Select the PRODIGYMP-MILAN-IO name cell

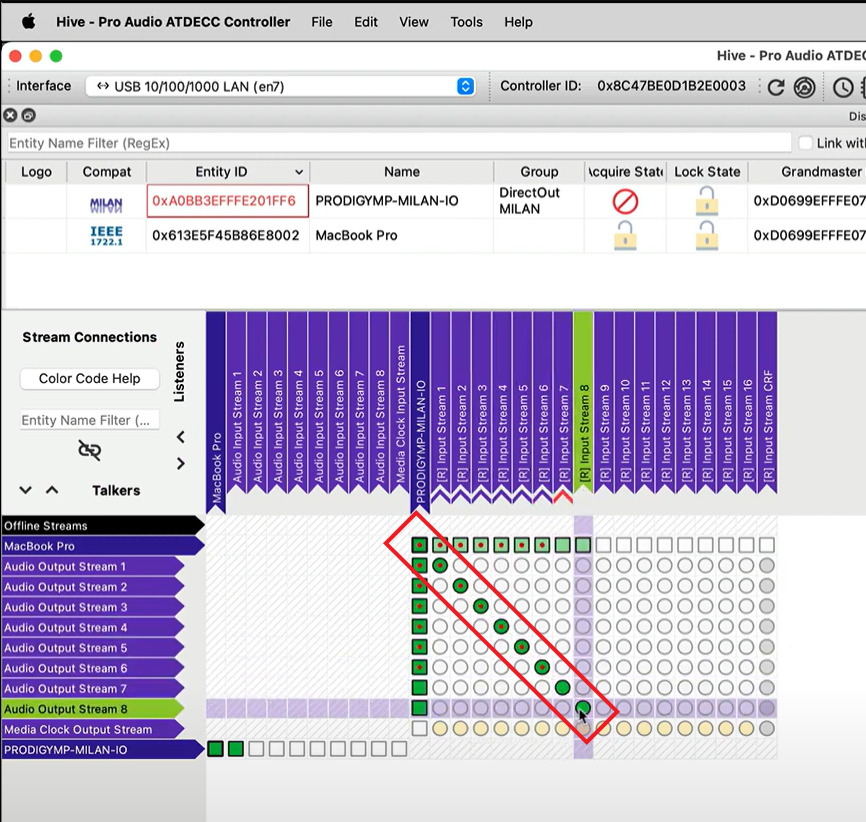pos(401,201)
